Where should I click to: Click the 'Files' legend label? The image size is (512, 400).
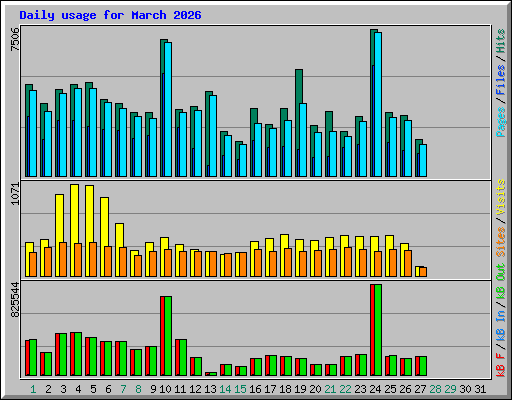click(x=501, y=80)
